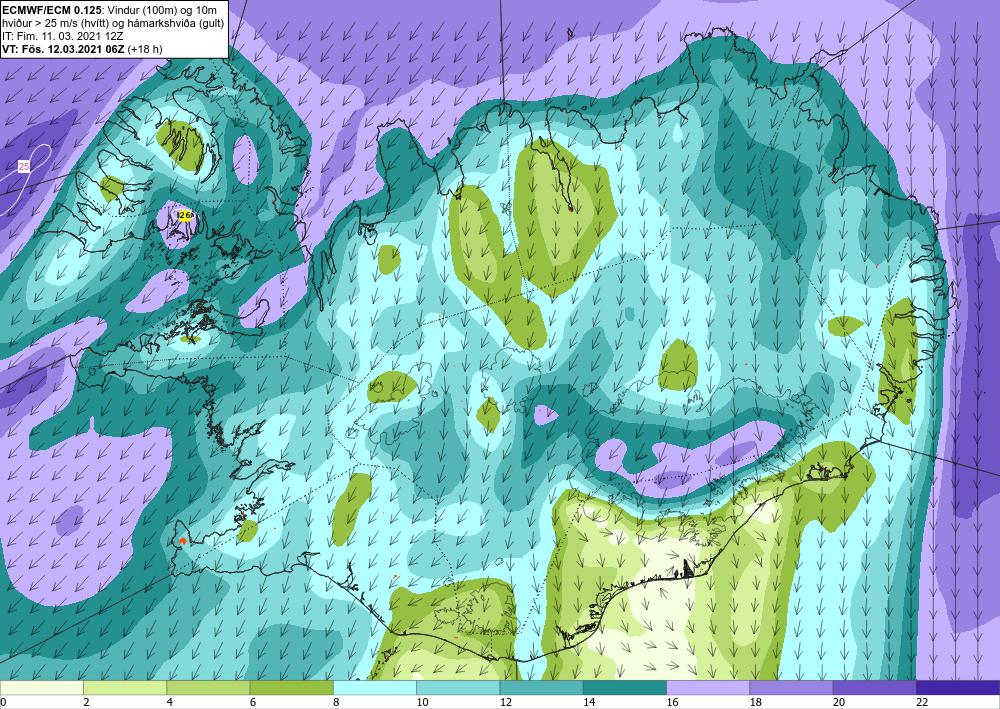Click the scale tick label '10'
This screenshot has height=709, width=1000.
(422, 702)
